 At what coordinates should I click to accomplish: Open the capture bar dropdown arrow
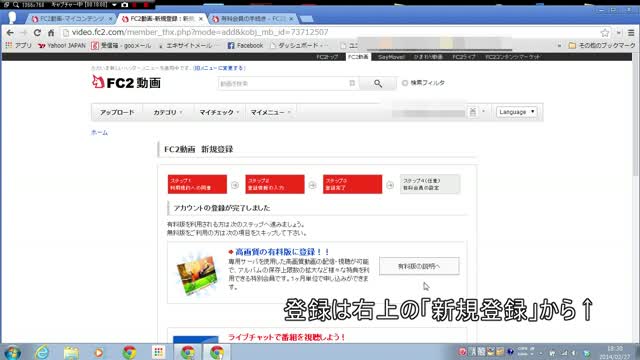click(114, 4)
